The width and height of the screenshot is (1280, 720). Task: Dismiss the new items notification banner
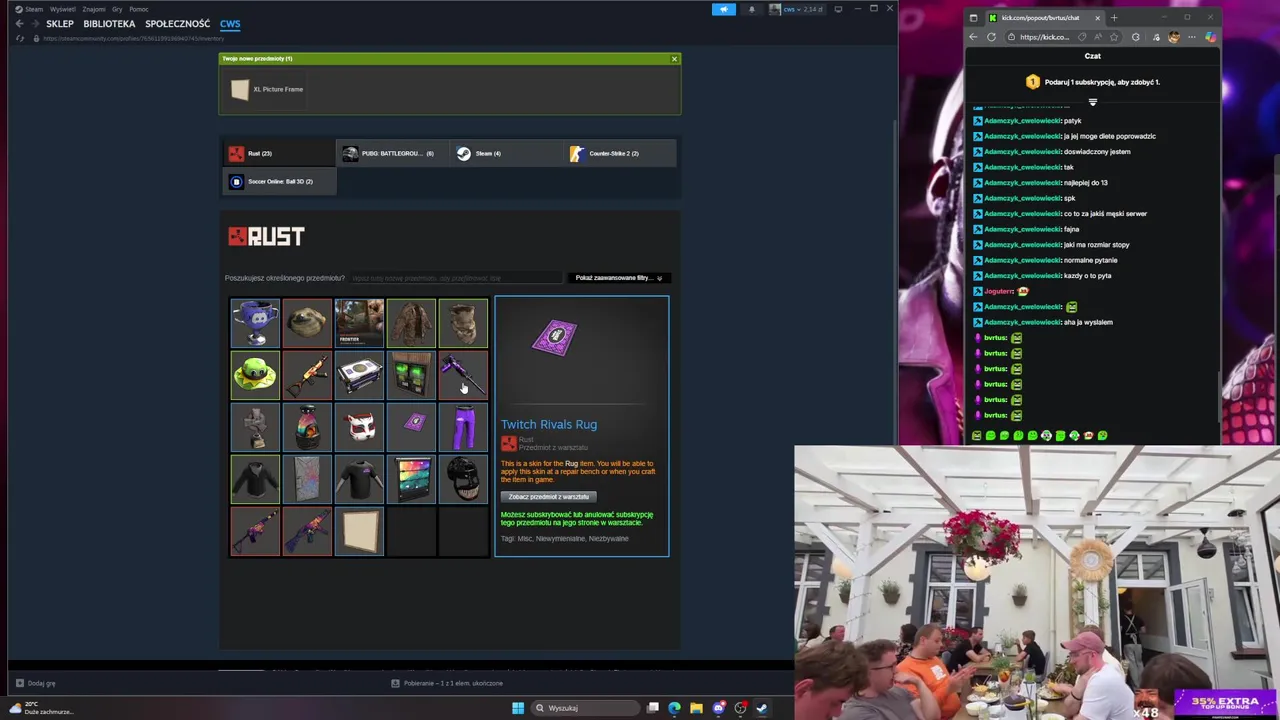(x=674, y=59)
